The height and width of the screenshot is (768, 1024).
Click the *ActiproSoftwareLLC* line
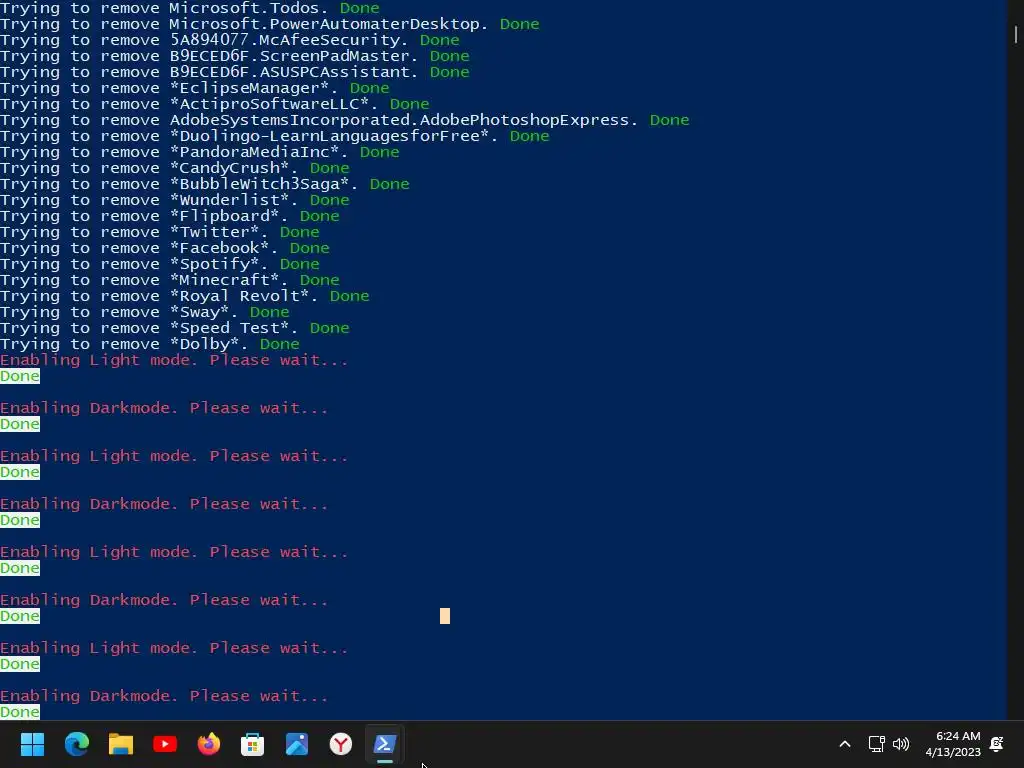point(215,104)
